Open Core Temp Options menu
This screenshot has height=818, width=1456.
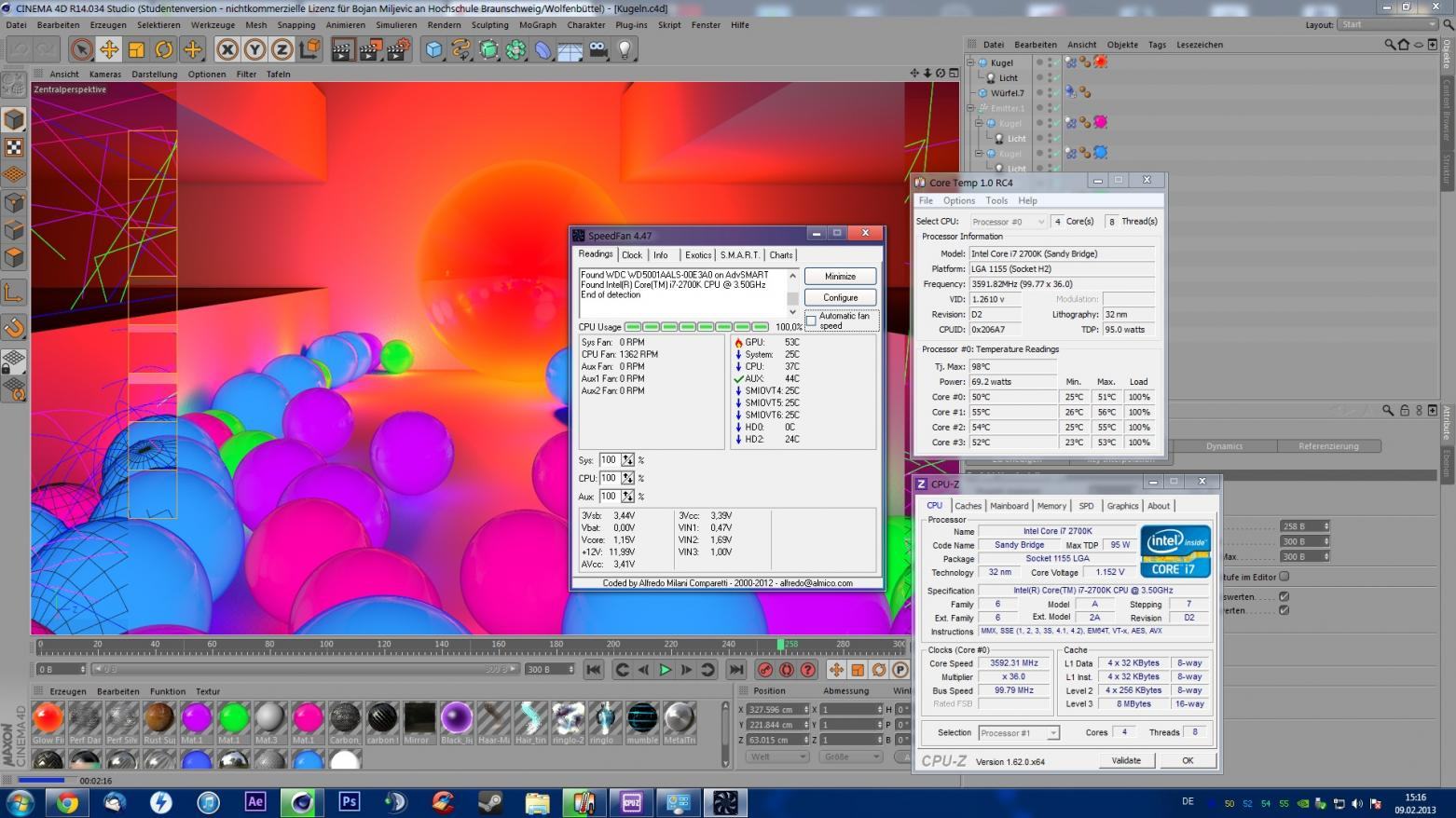(x=958, y=200)
